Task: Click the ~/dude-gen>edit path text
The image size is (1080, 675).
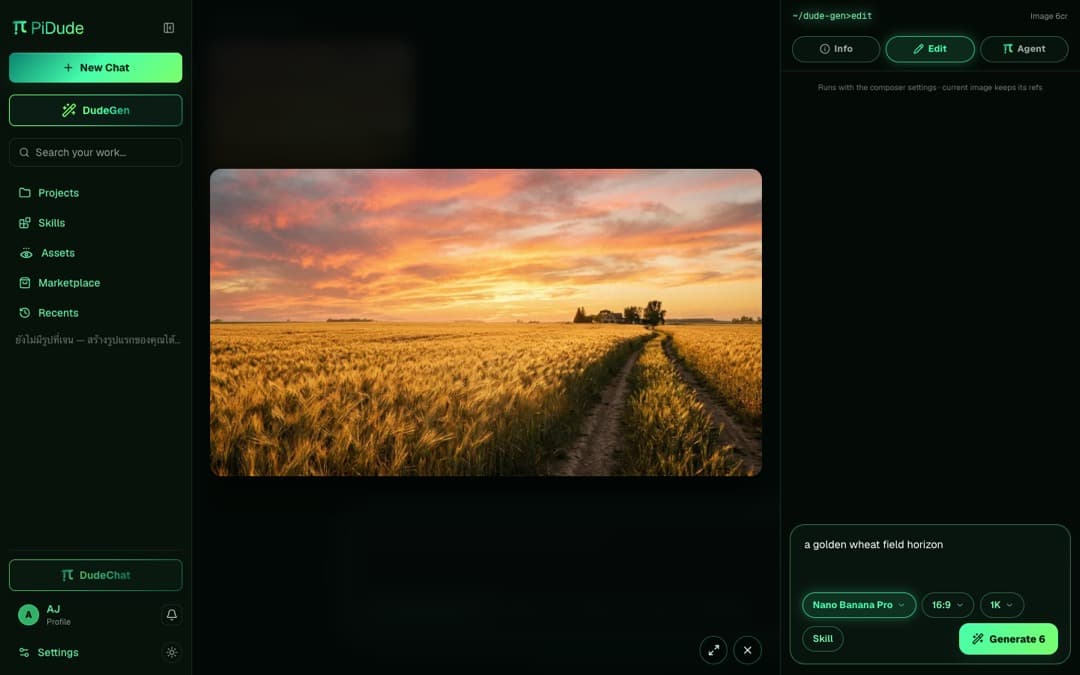Action: click(832, 16)
